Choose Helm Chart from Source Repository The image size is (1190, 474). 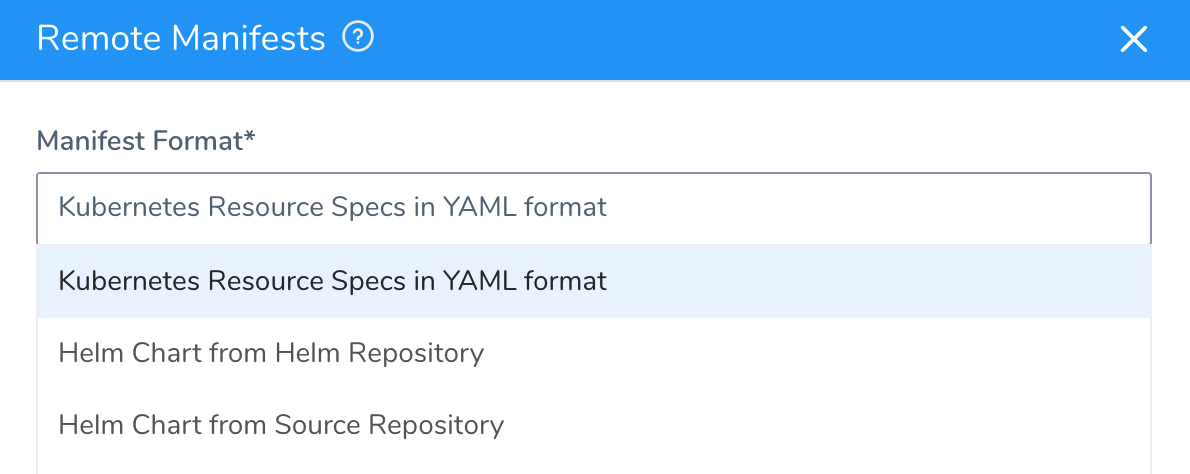[x=593, y=425]
